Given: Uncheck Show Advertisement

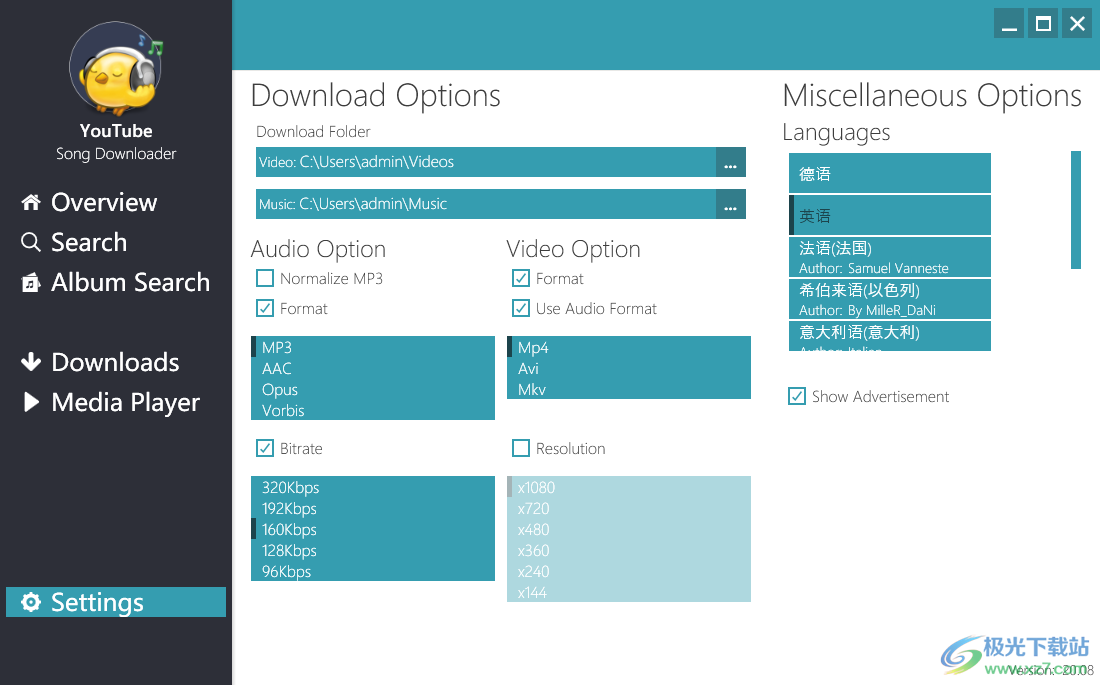Looking at the screenshot, I should pyautogui.click(x=797, y=396).
